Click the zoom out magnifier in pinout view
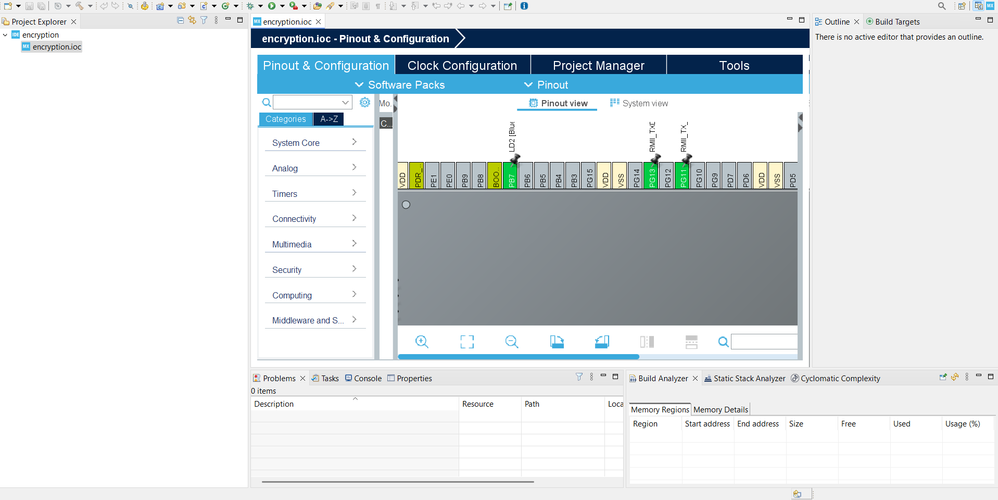998x500 pixels. [x=512, y=342]
